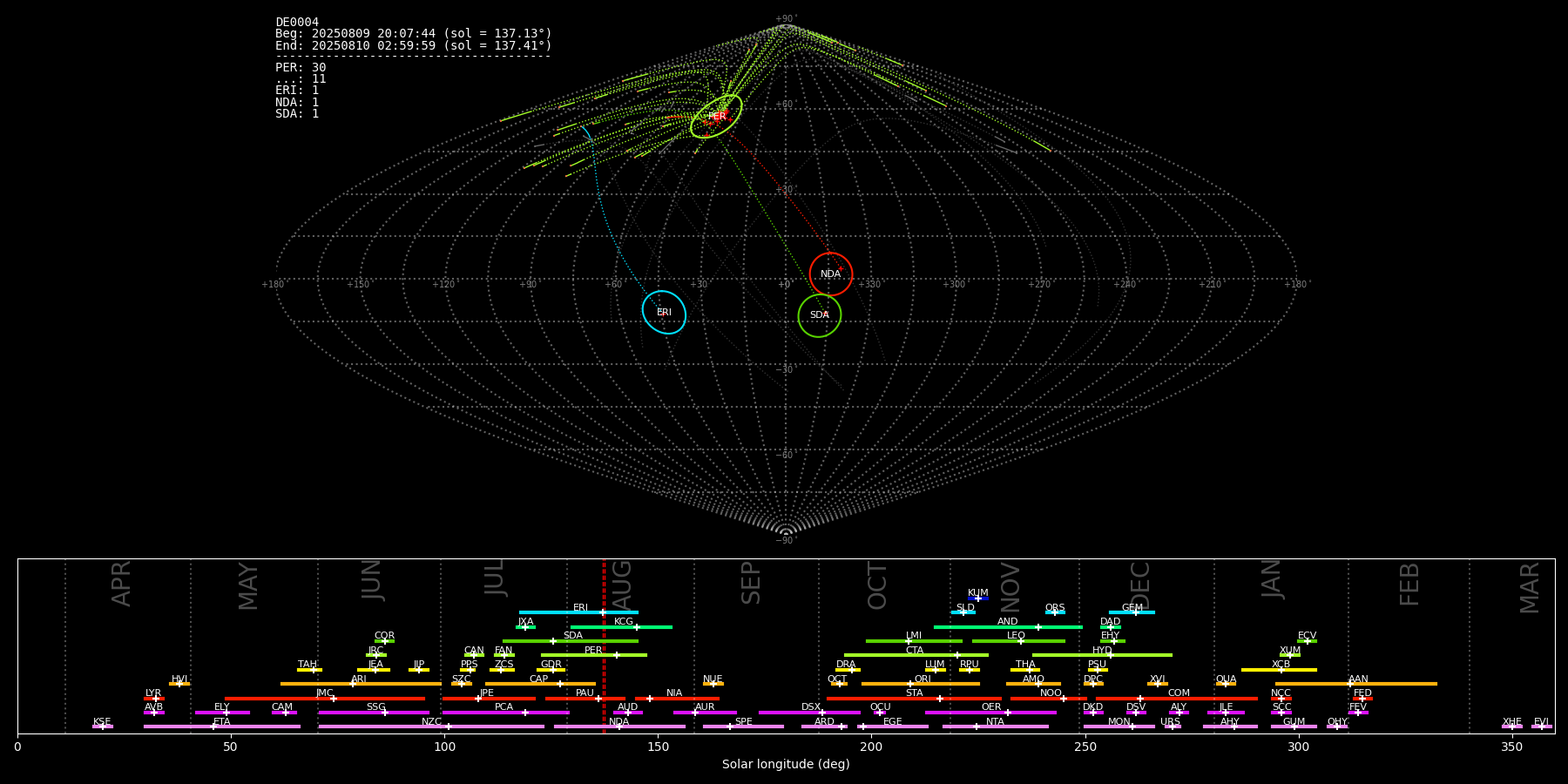
Task: Select the purple SSG shower bar
Action: tap(374, 713)
